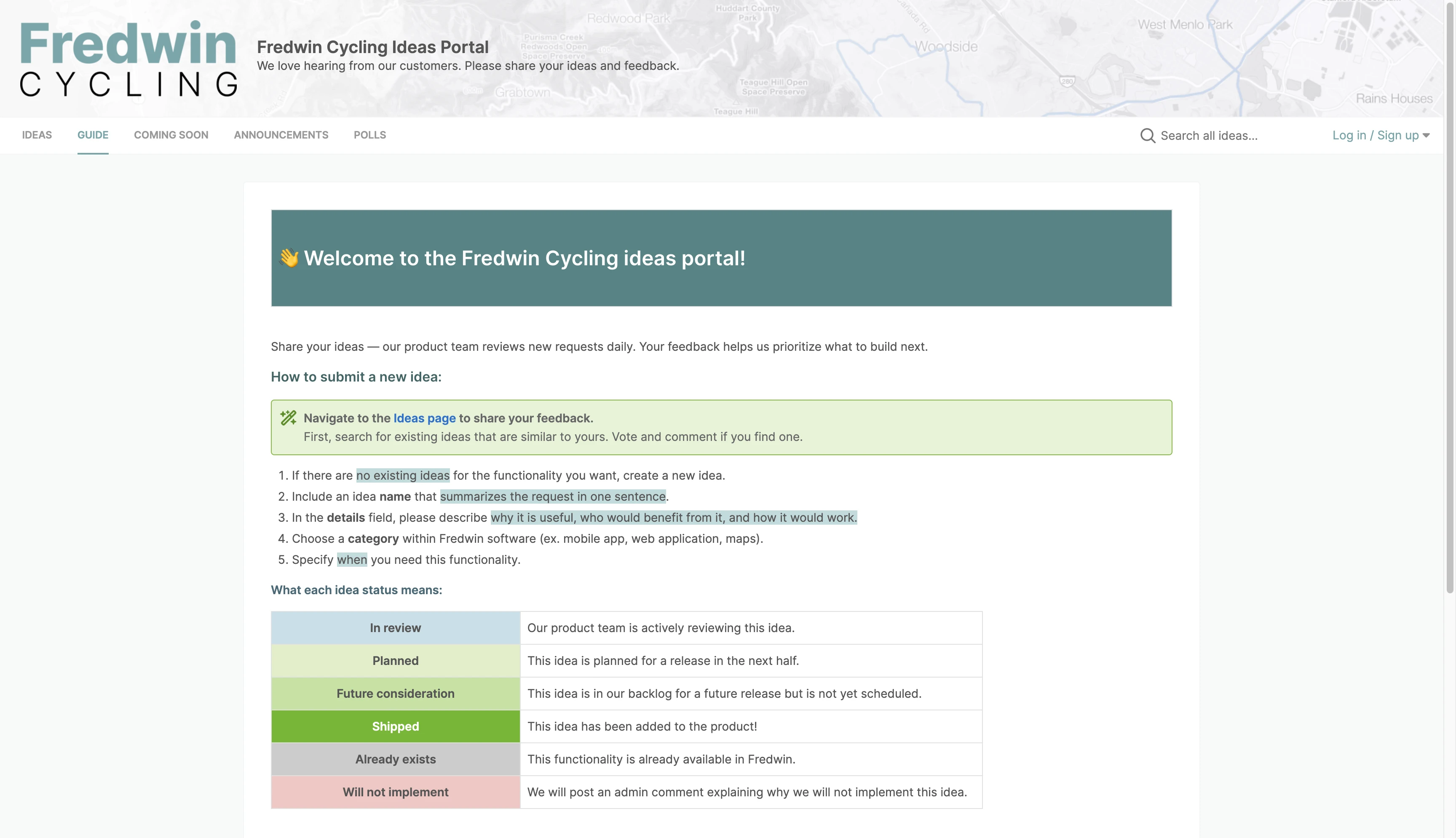1456x838 pixels.
Task: Click the Fredwin Cycling logo
Action: coord(128,59)
